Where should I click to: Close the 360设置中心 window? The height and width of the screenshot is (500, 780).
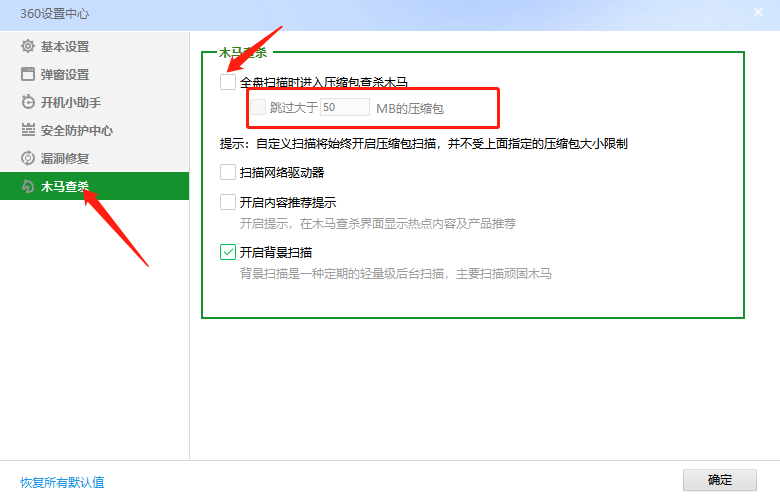click(758, 12)
